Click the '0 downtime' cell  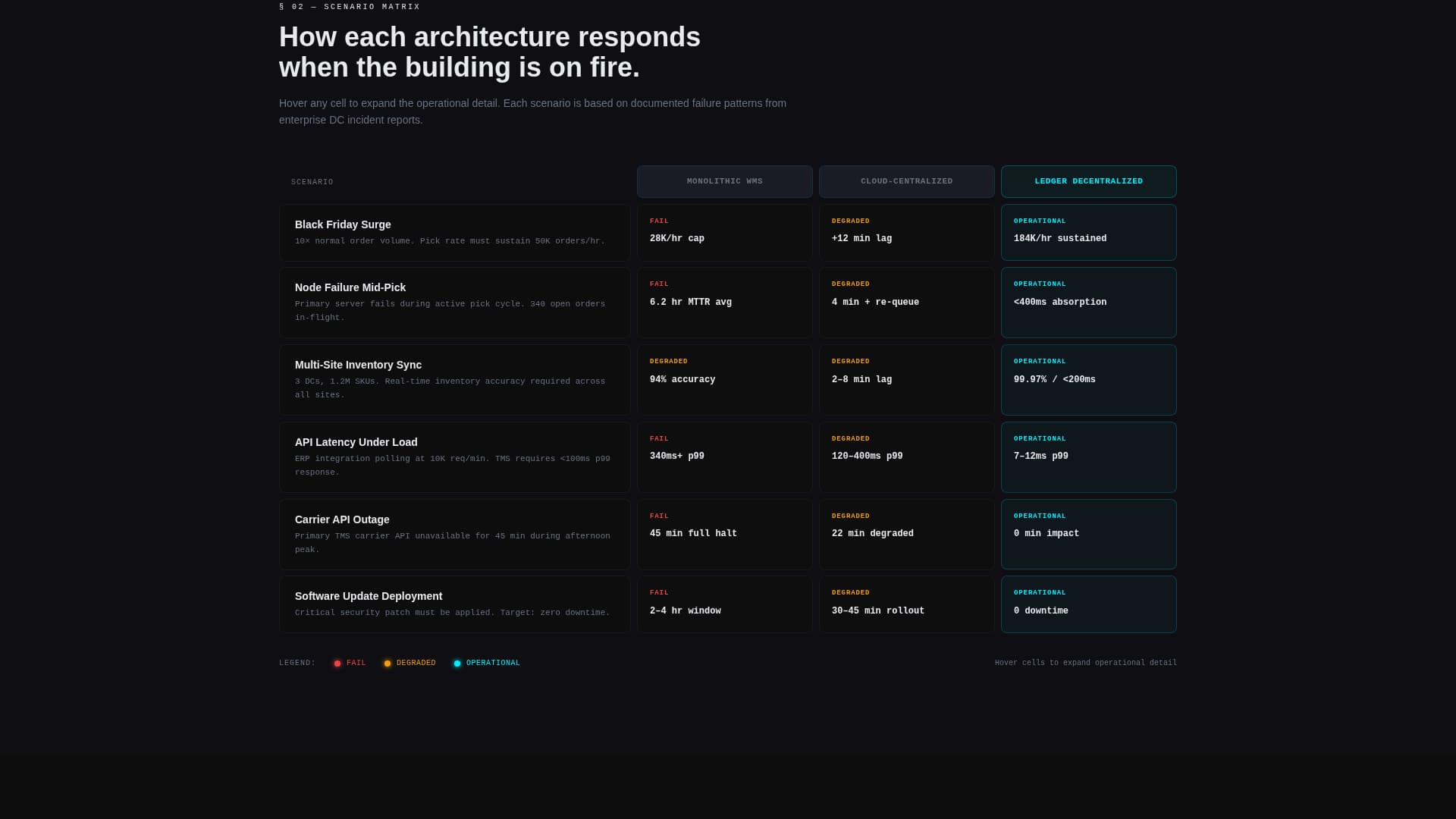1088,604
